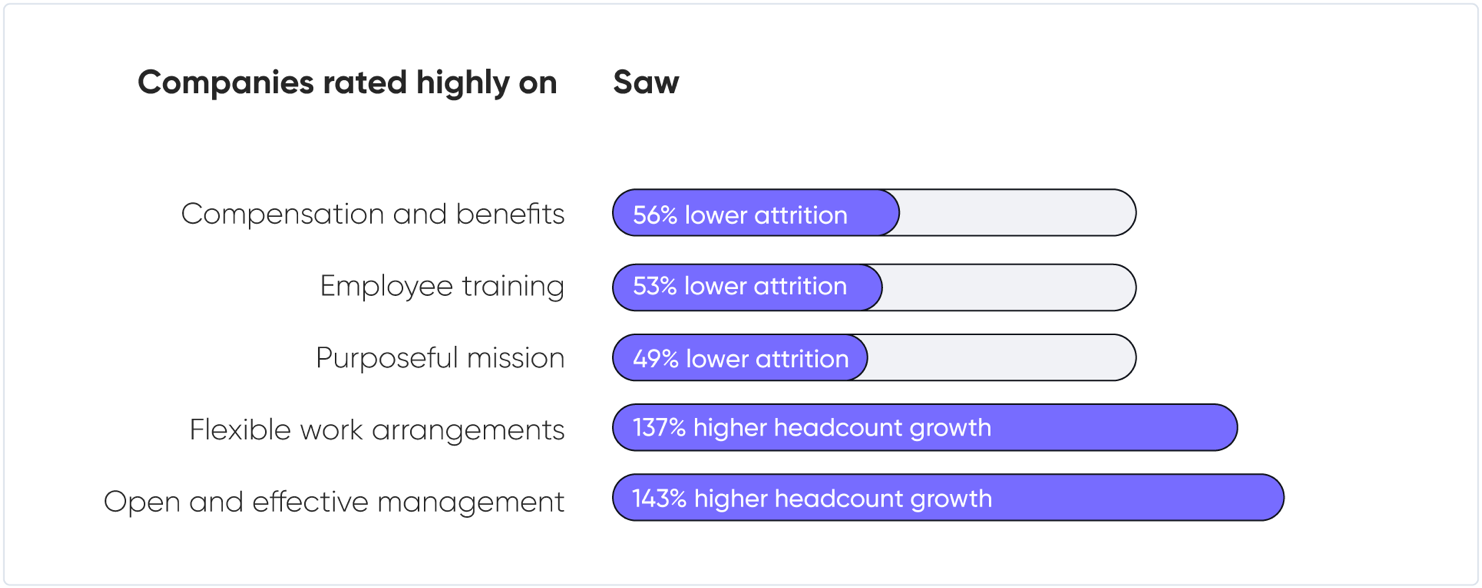Screen dimensions: 1482x588
Task: Select the 'Open and effective management' label
Action: [334, 501]
